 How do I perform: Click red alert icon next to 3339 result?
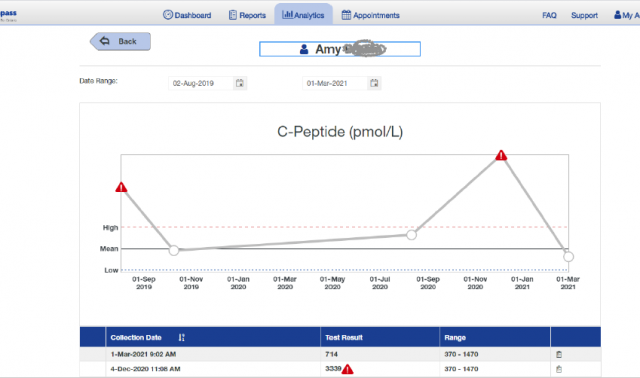(x=347, y=369)
